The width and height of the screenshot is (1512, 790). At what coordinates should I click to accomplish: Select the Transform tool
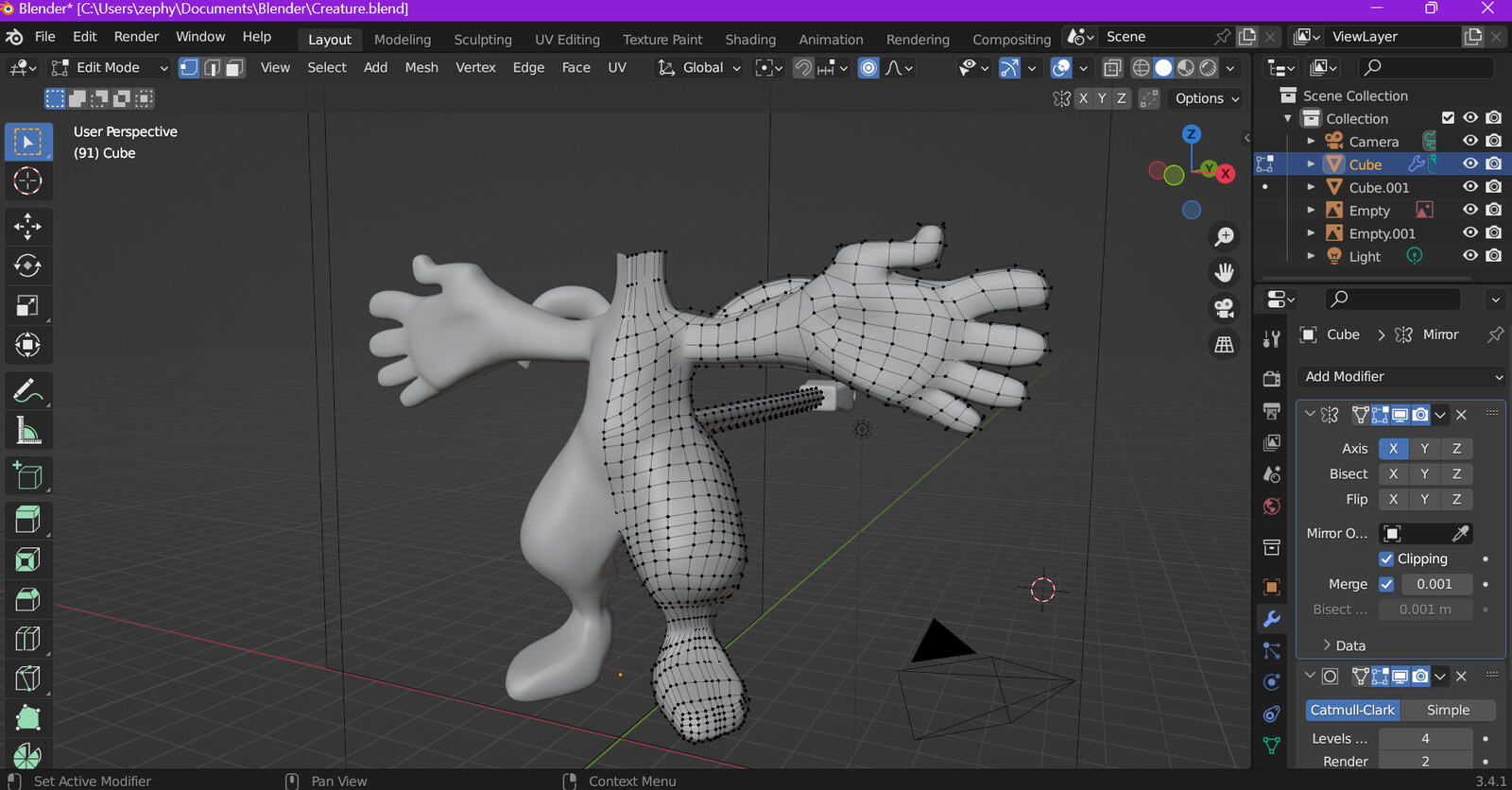28,345
